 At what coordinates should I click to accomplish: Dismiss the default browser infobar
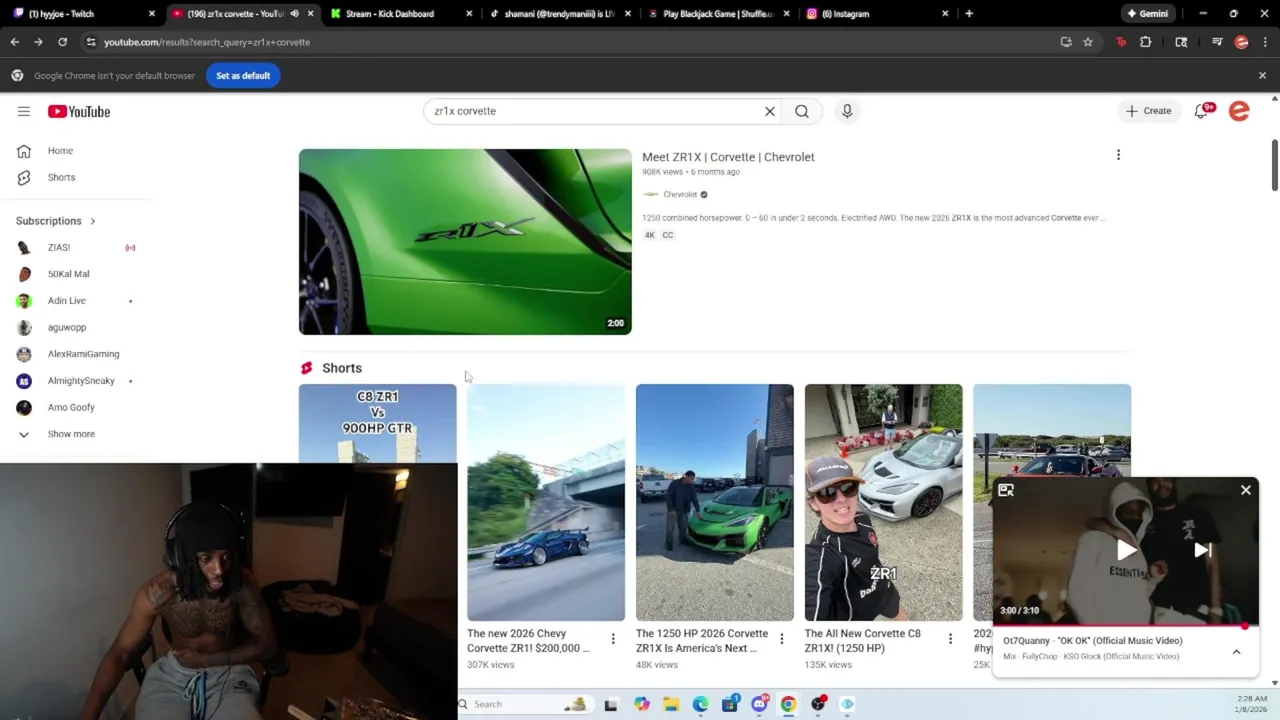(x=1262, y=75)
